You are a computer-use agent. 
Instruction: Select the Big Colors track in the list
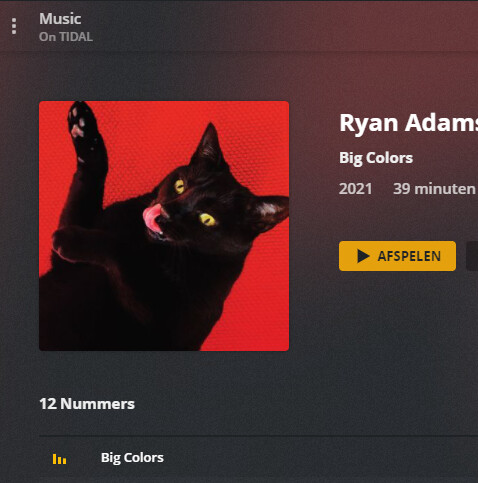(132, 458)
